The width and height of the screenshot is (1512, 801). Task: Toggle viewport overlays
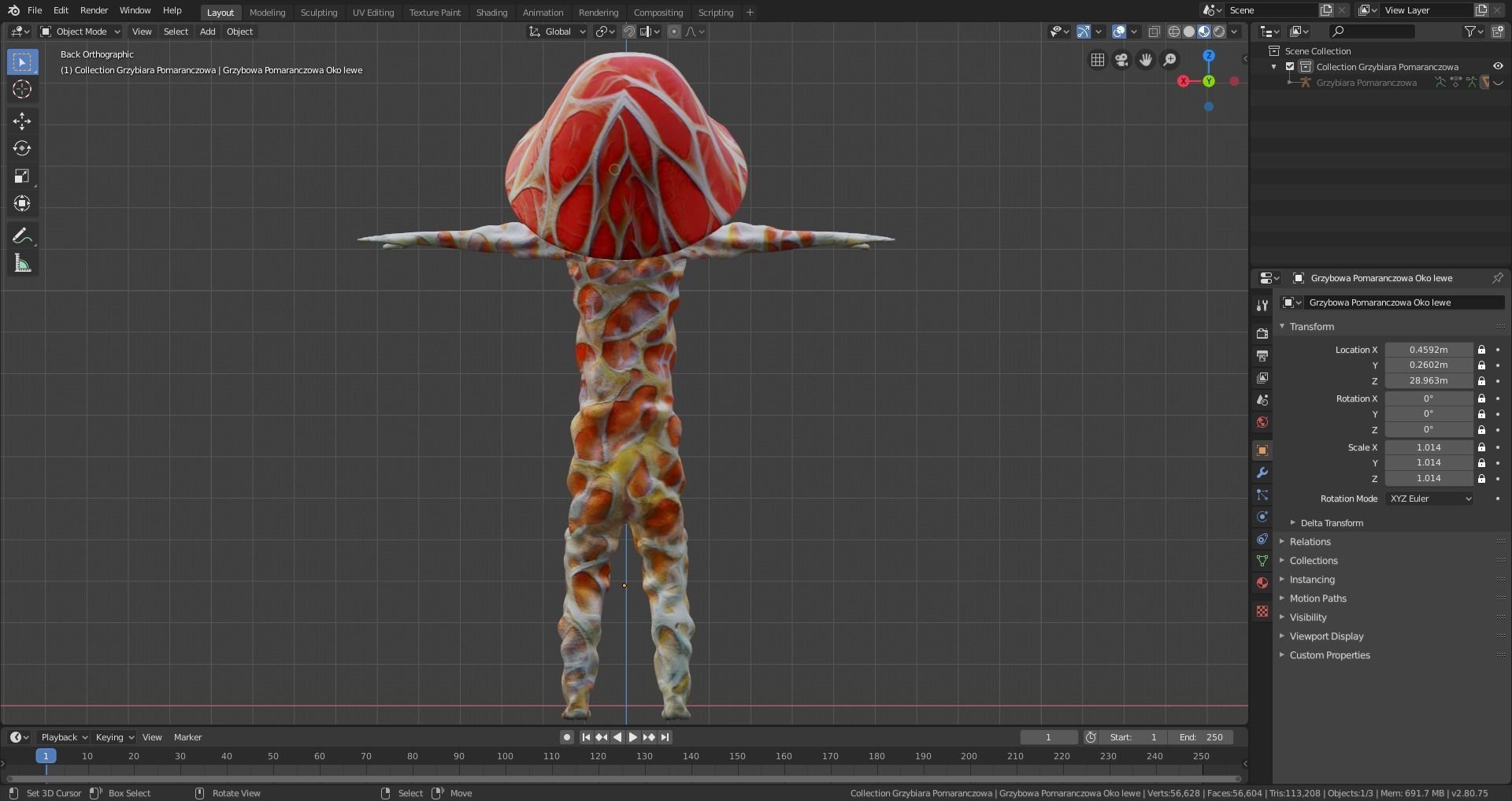point(1118,32)
